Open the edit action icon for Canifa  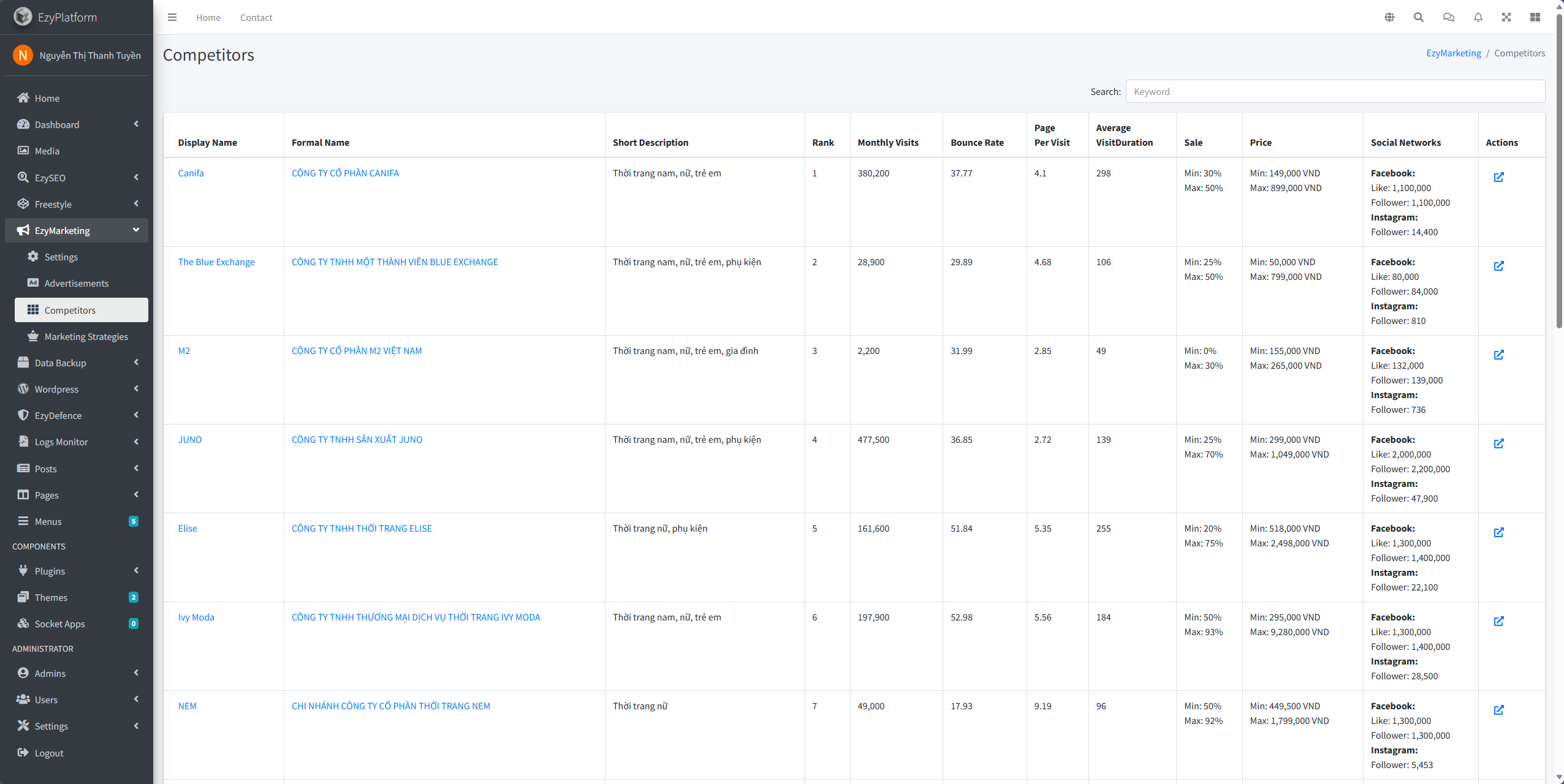[1499, 177]
